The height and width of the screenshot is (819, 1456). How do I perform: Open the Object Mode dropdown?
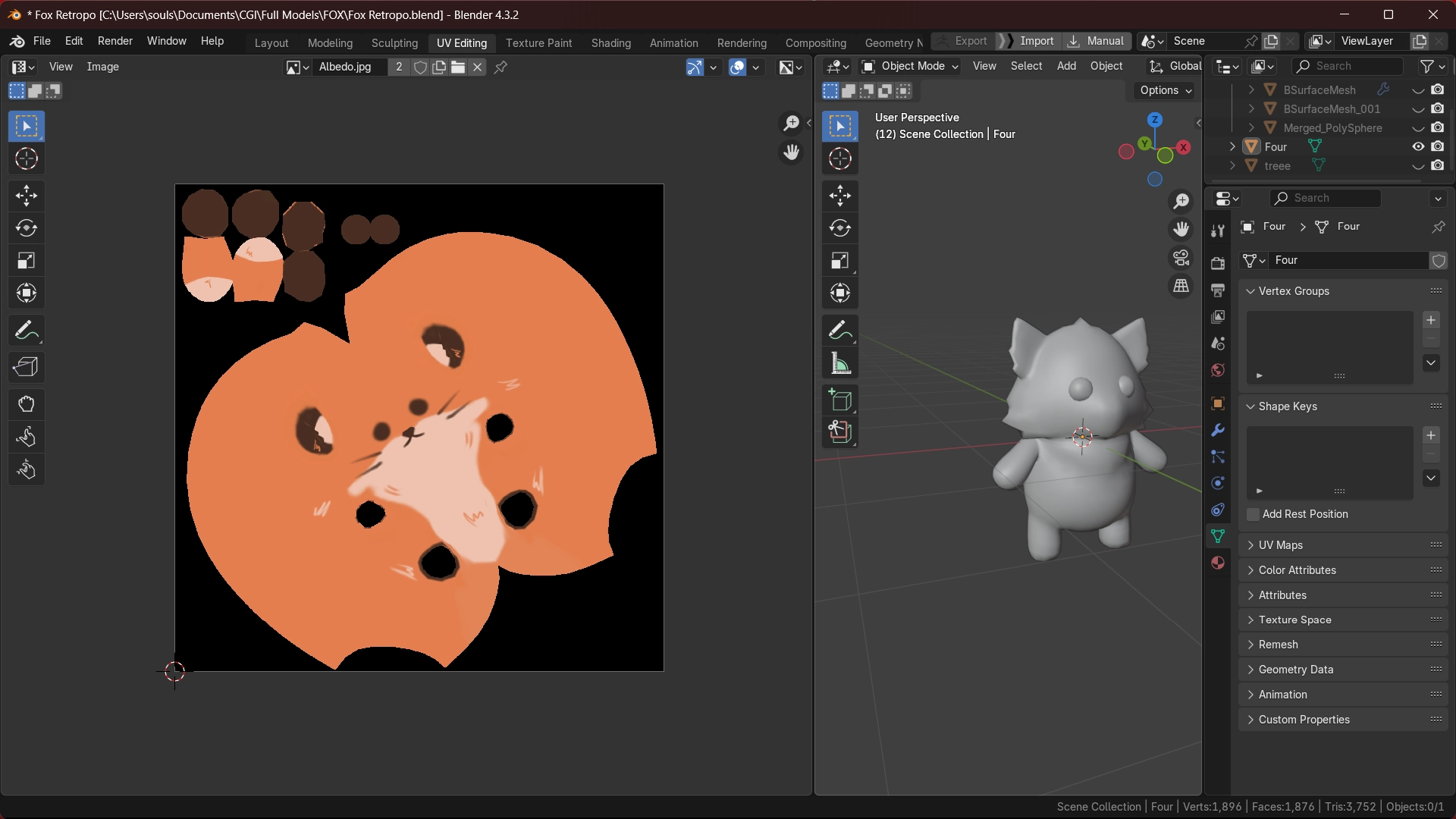pos(911,66)
